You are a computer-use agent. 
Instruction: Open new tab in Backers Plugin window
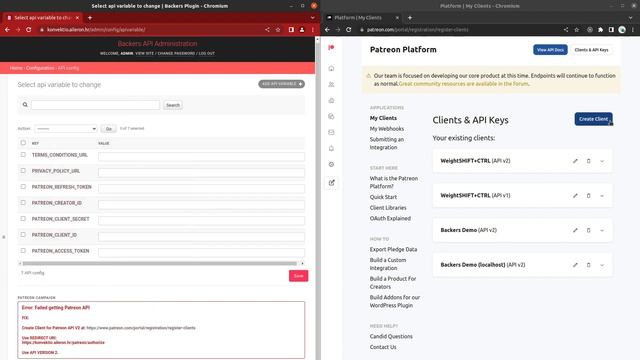(90, 18)
